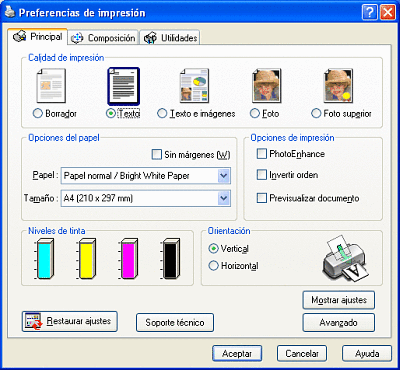400x370 pixels.
Task: Click the Texto quality page icon
Action: point(124,86)
